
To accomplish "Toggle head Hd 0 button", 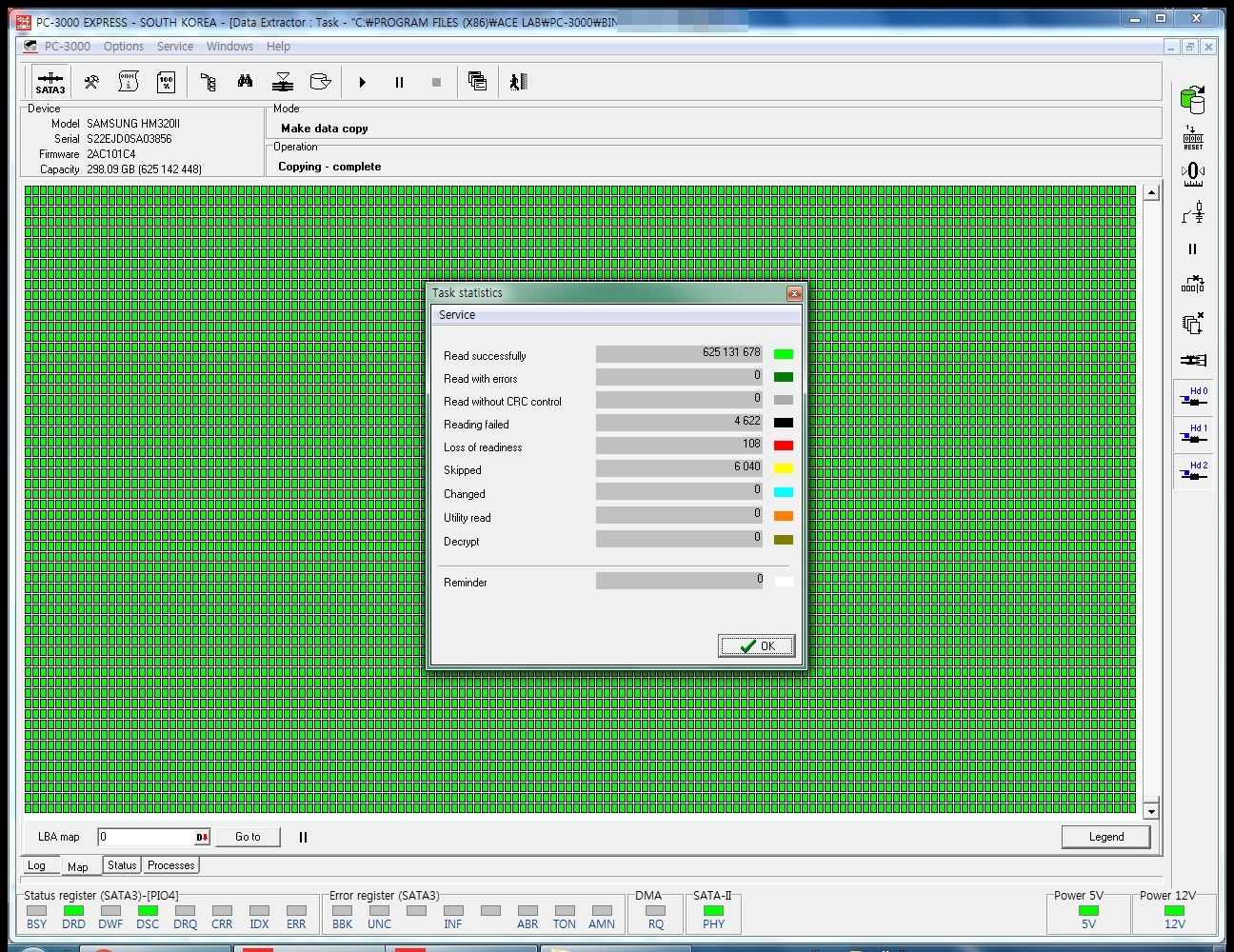I will pos(1193,397).
